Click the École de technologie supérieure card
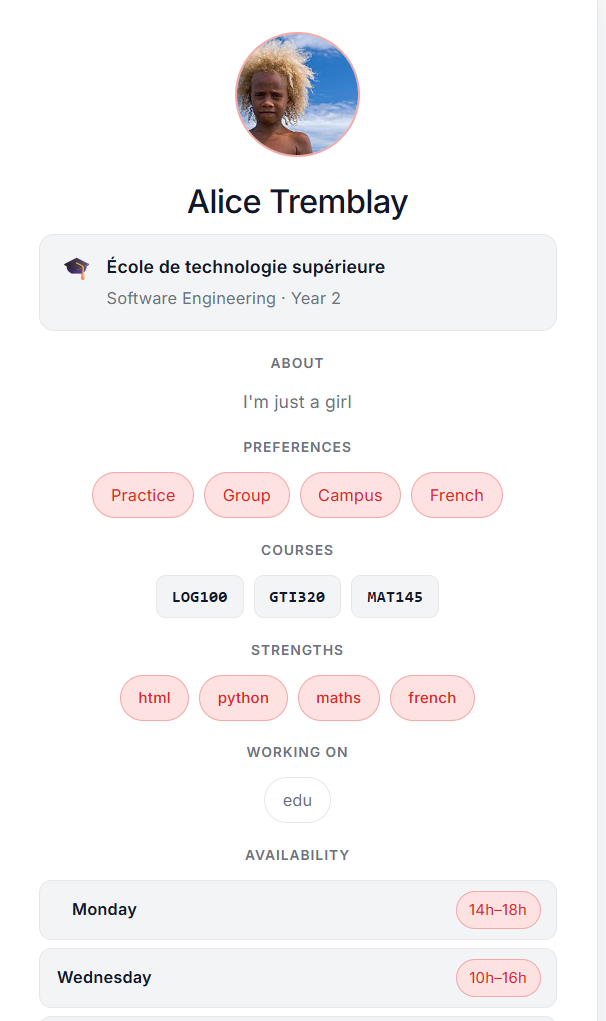Screen dimensions: 606x1021 [297, 282]
